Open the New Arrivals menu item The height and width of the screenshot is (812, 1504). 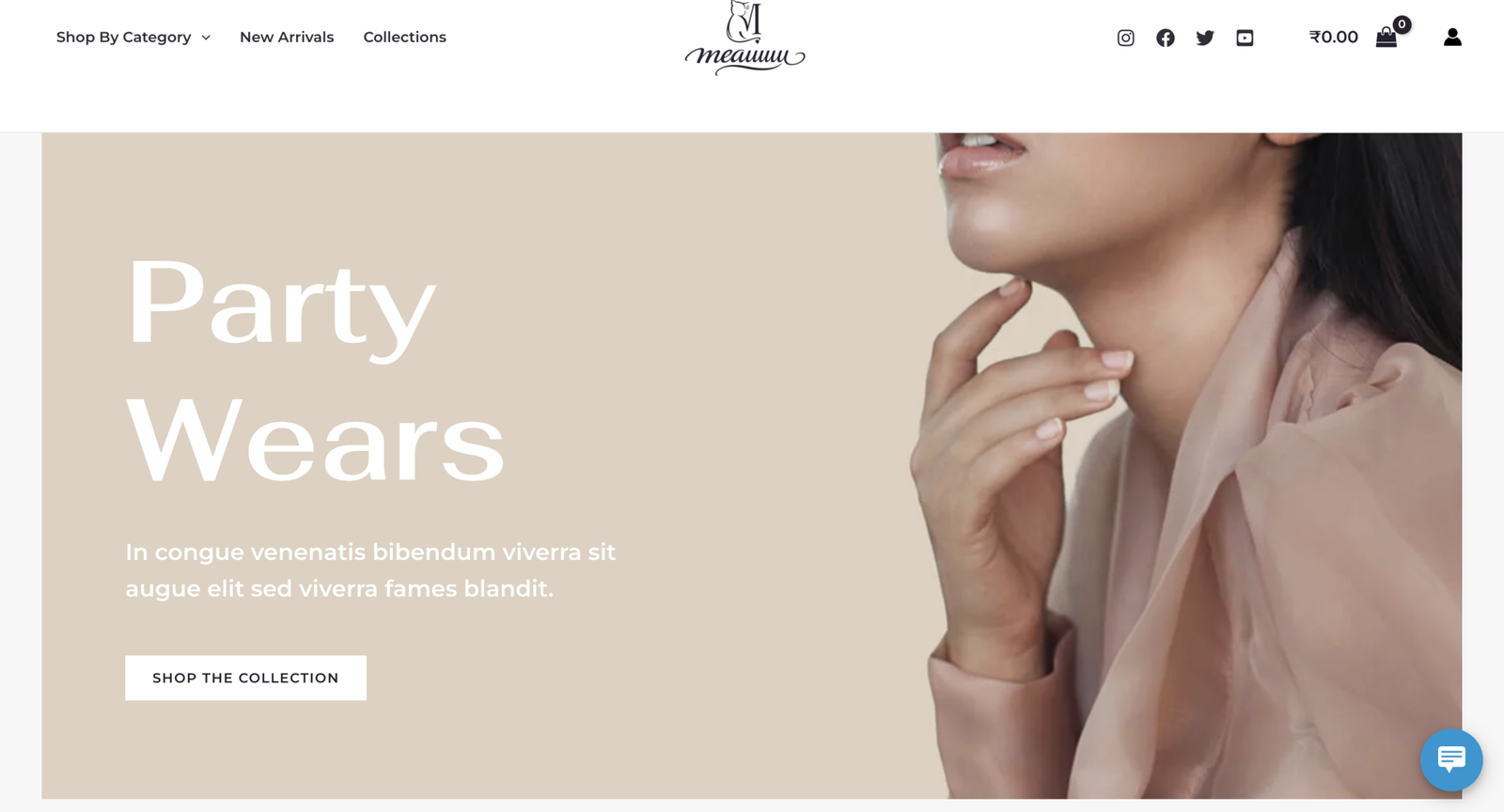pos(287,37)
